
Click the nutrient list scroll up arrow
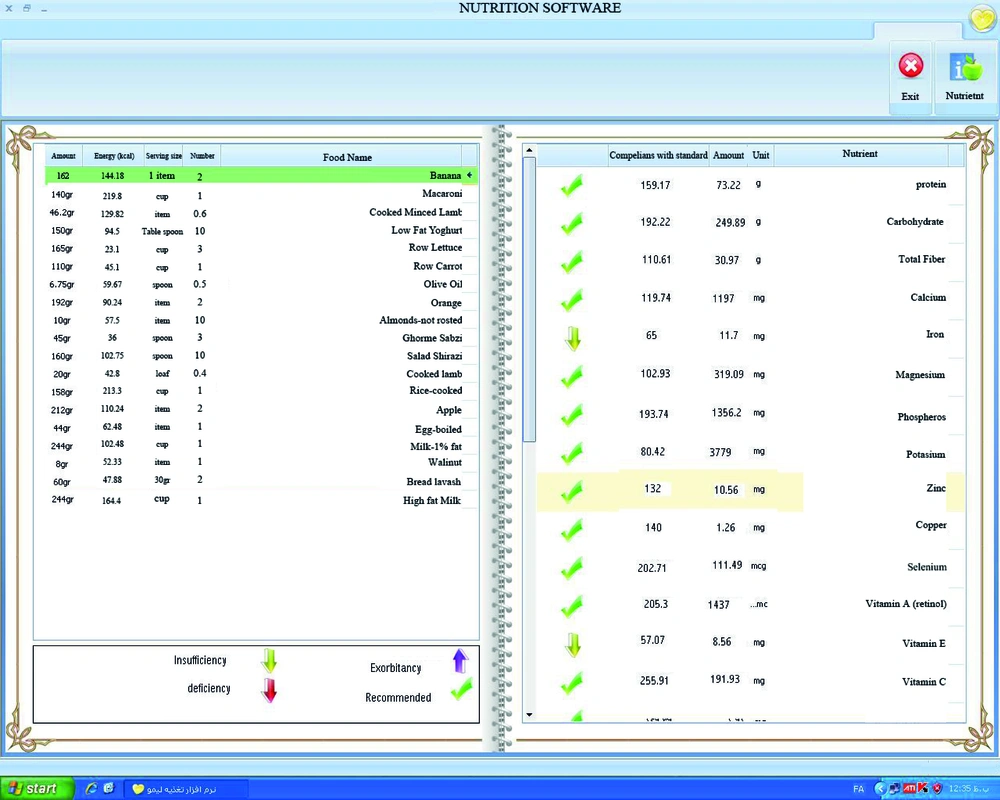tap(529, 151)
